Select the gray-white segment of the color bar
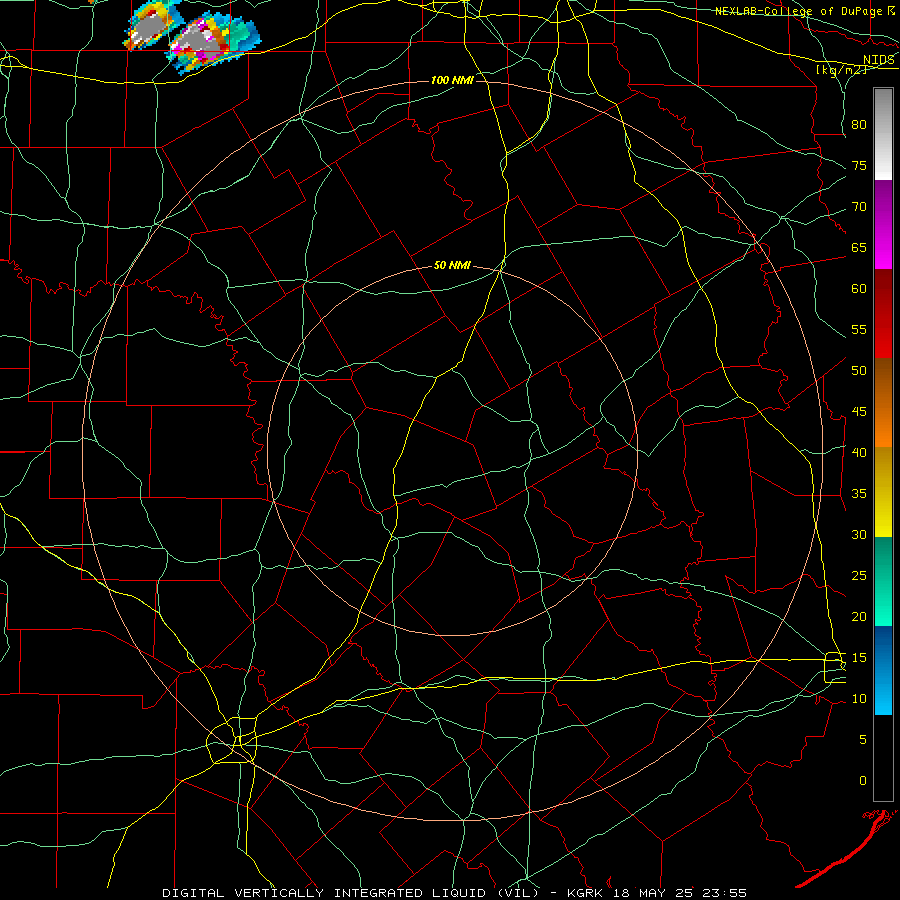The height and width of the screenshot is (900, 900). click(x=883, y=134)
